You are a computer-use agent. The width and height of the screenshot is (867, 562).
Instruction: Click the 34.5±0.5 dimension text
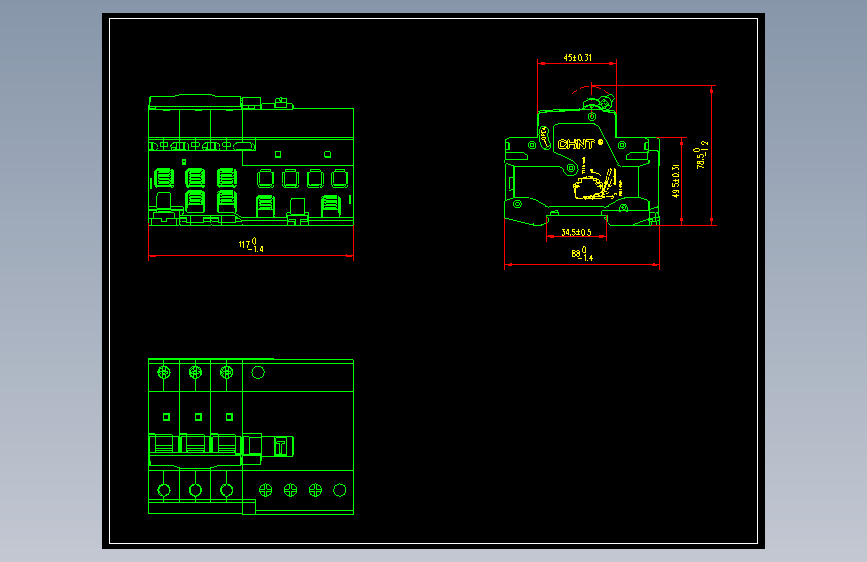(x=576, y=232)
